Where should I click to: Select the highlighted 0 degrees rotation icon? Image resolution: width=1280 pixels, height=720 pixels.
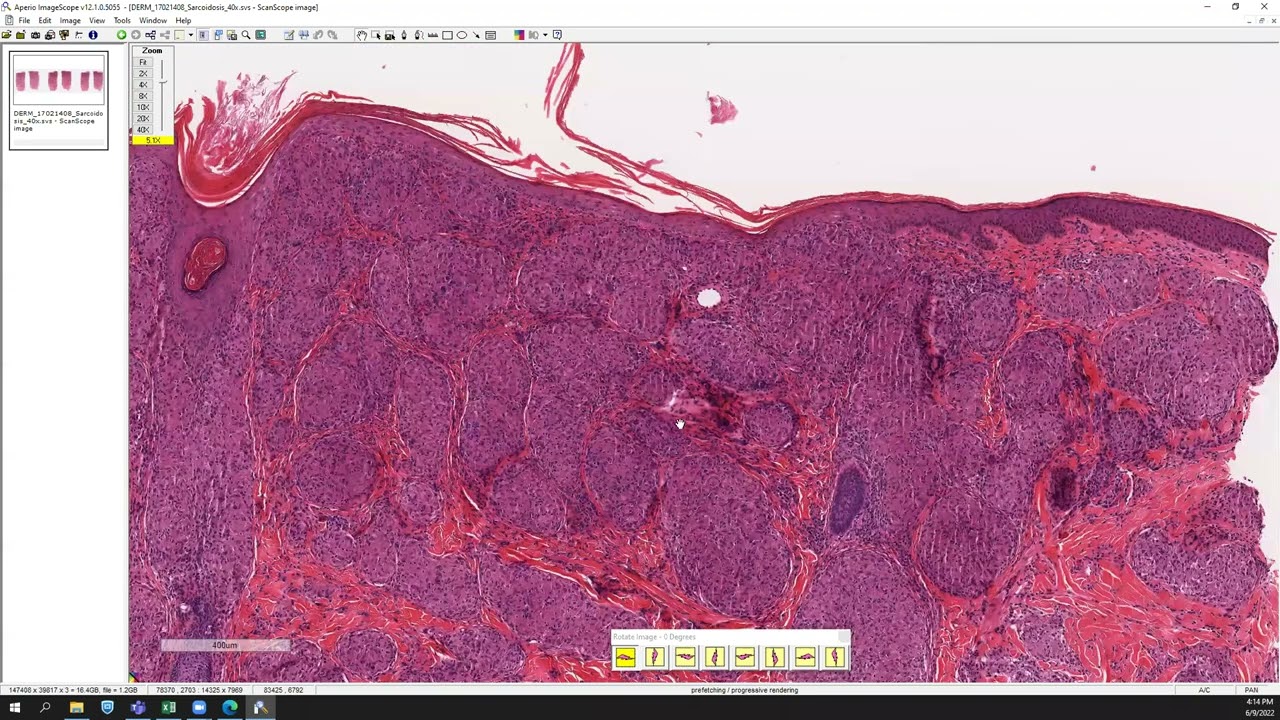point(625,657)
